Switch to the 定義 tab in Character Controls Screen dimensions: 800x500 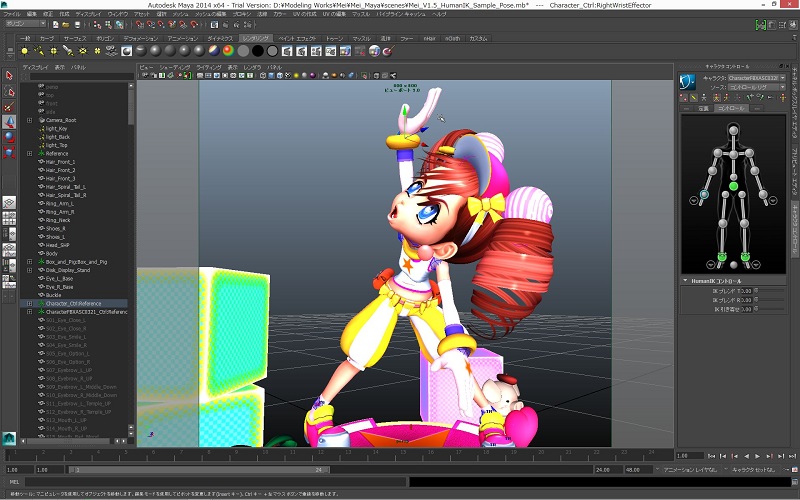pyautogui.click(x=704, y=109)
